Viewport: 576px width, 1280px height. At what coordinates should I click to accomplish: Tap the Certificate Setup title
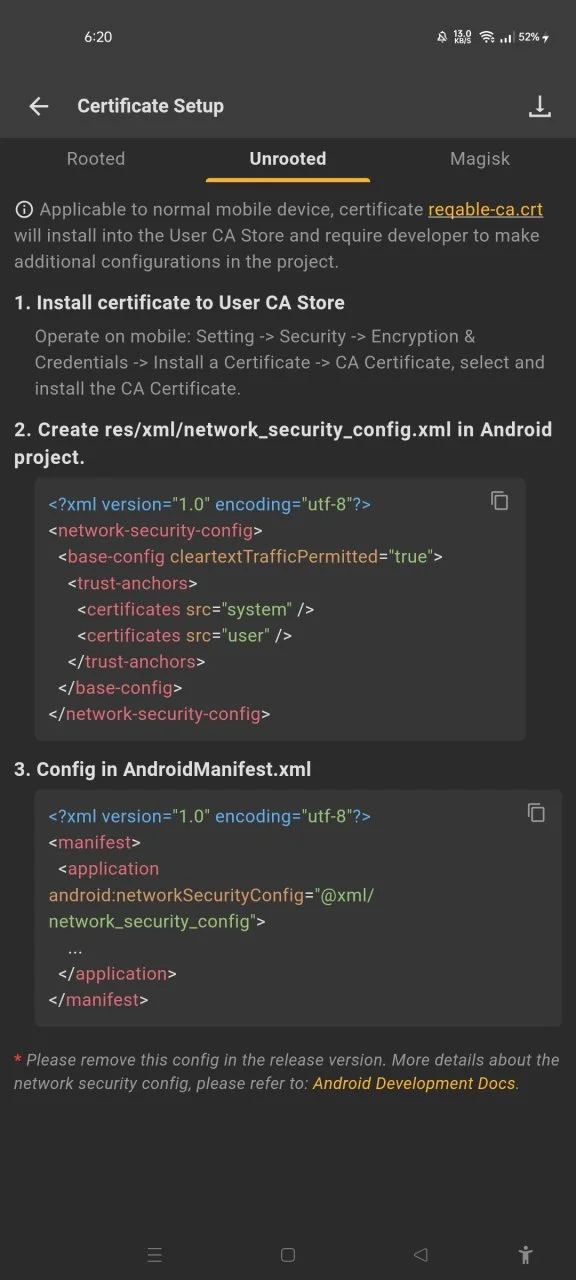click(x=150, y=106)
